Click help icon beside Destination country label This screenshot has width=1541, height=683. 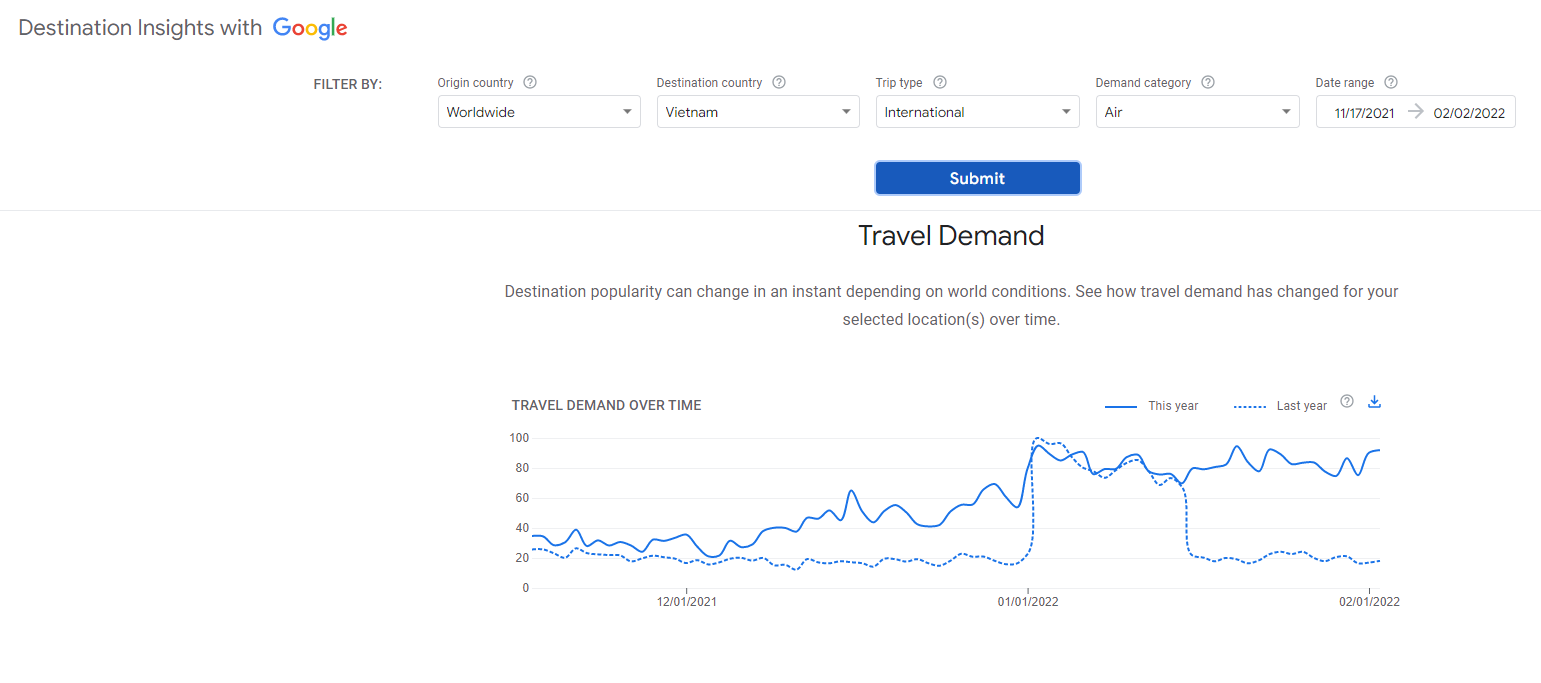[779, 83]
